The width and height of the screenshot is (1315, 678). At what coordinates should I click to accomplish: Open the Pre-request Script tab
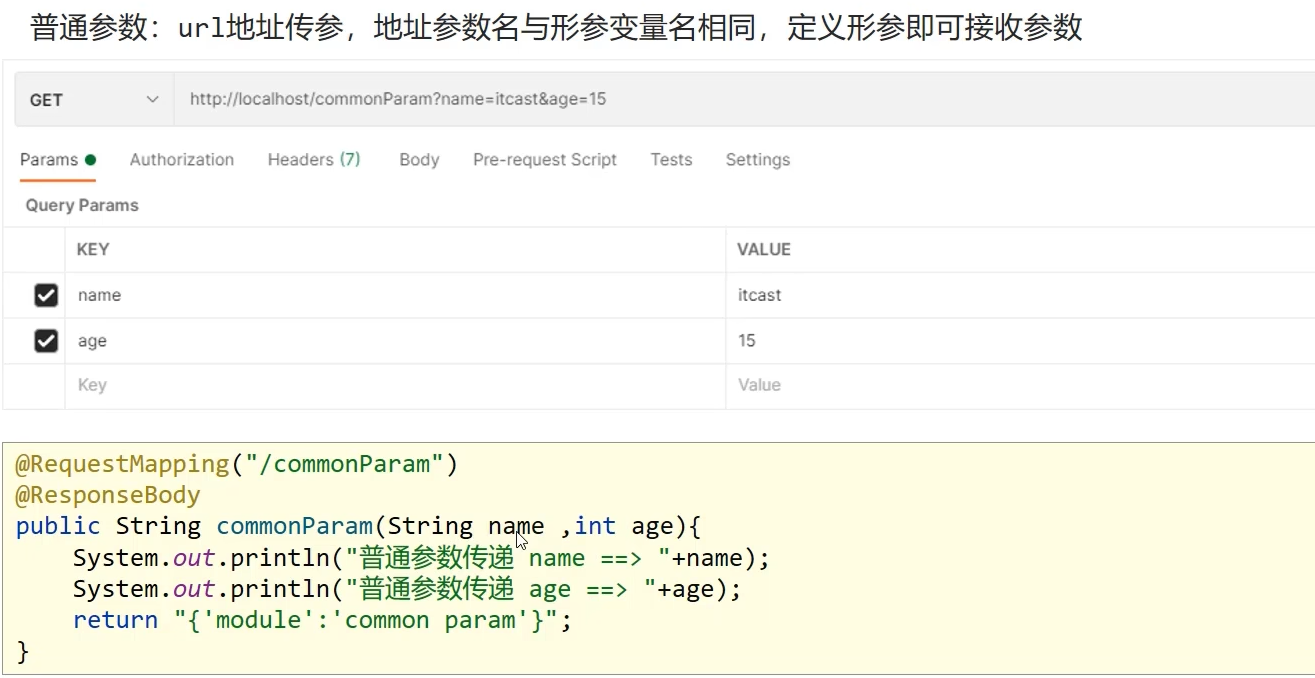point(545,160)
